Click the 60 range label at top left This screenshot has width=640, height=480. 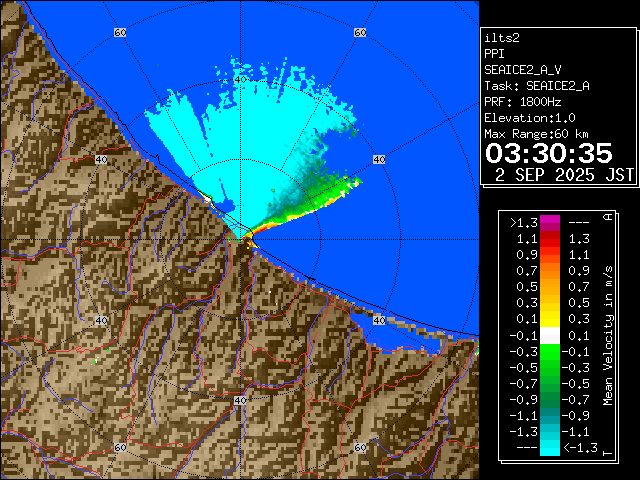pos(120,33)
